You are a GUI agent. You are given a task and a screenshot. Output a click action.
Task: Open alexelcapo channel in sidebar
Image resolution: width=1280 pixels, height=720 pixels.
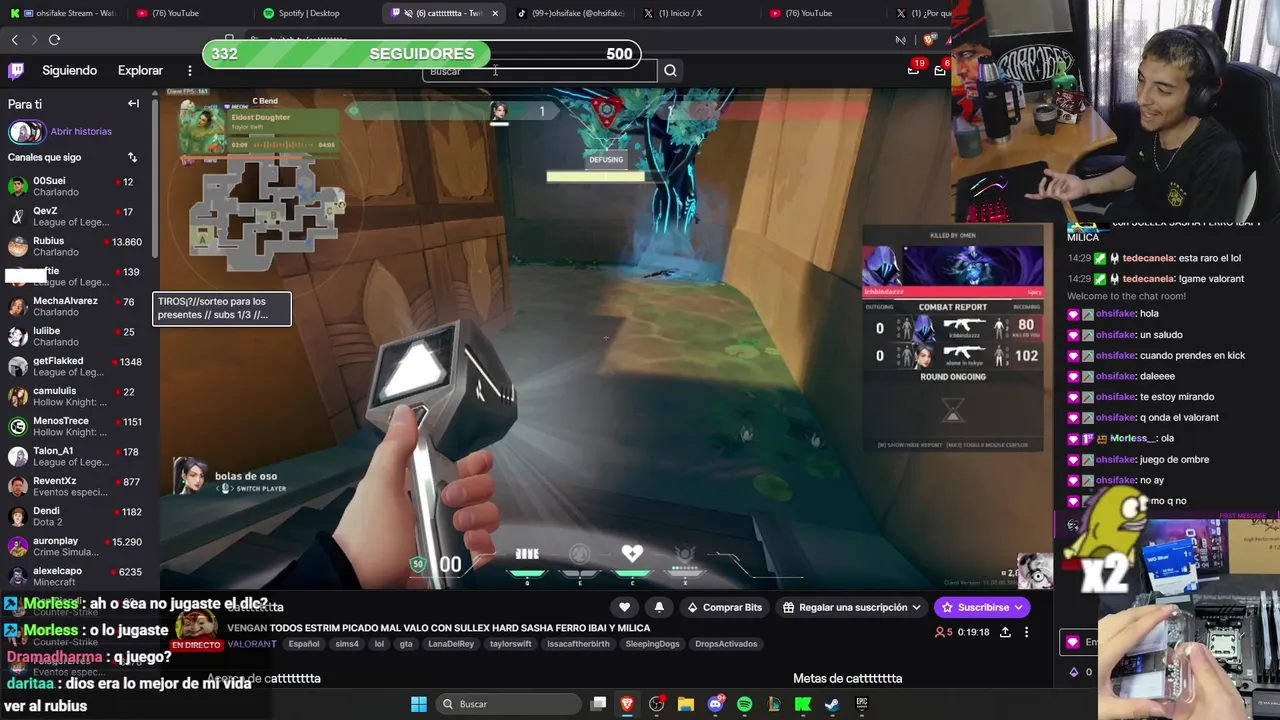[75, 576]
